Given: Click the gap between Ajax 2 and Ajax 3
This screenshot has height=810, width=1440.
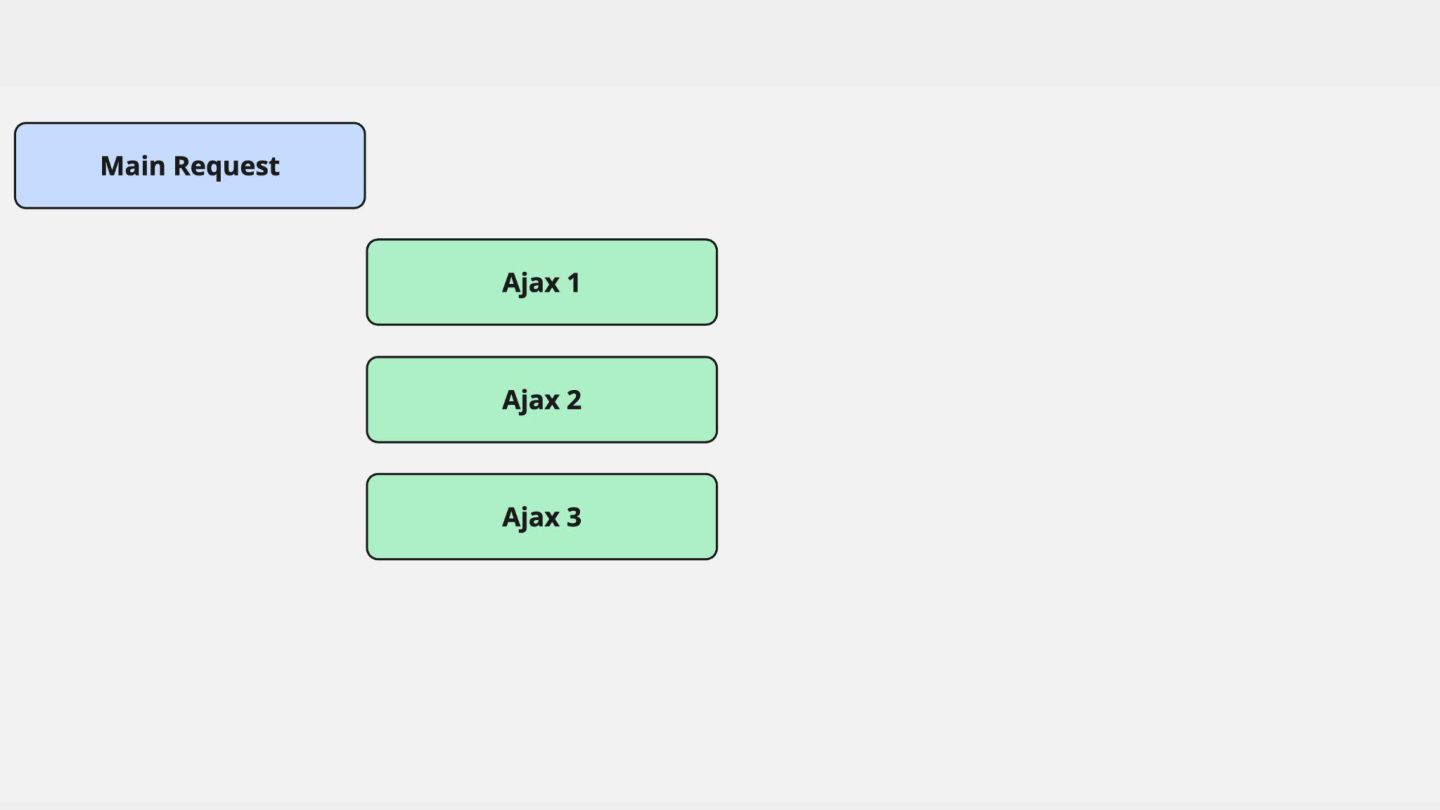Looking at the screenshot, I should (541, 458).
